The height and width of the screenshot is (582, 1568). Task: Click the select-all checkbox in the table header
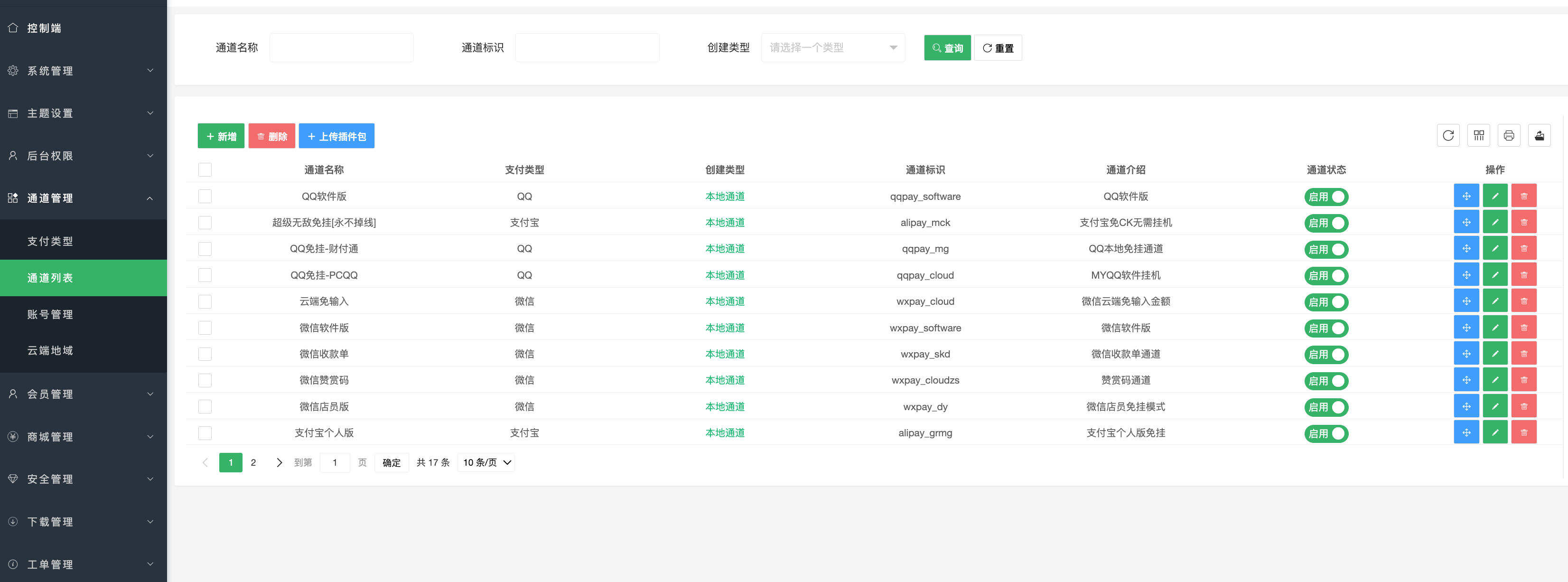pos(205,169)
